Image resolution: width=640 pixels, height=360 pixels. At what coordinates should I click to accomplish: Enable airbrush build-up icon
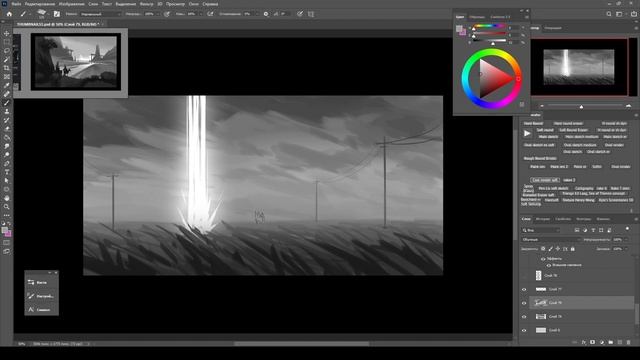pos(210,14)
